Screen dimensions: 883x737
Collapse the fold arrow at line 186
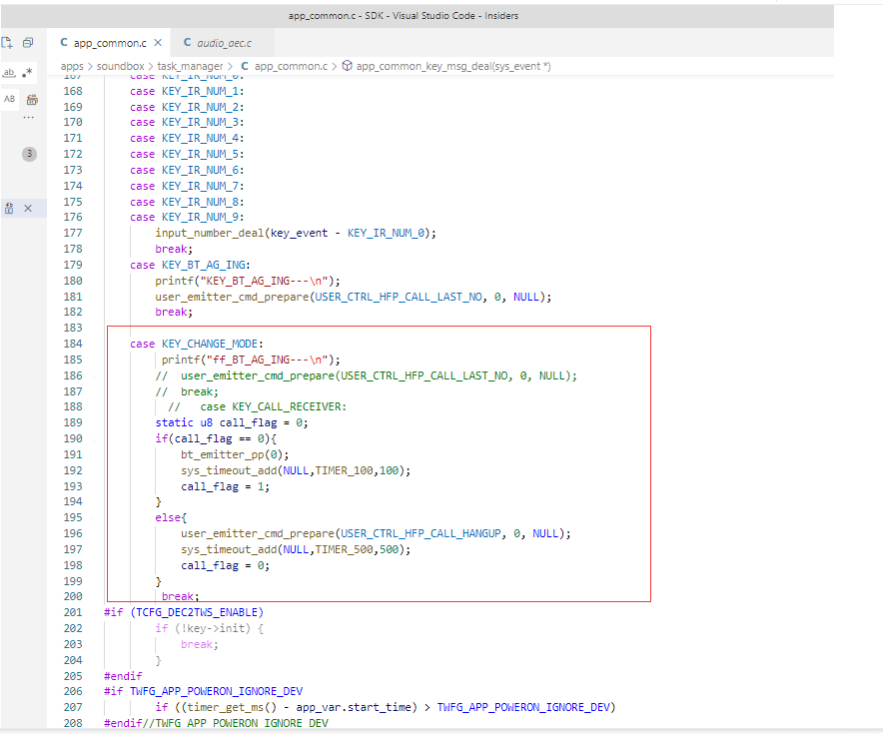[x=94, y=376]
